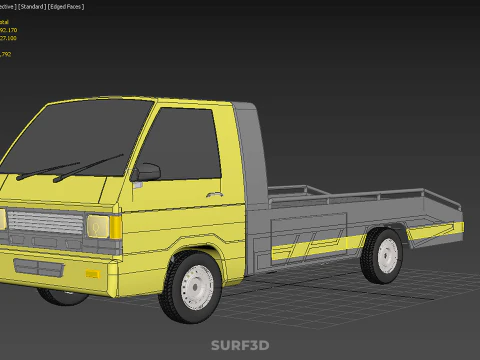Select the truck's rear wheel

[382, 255]
